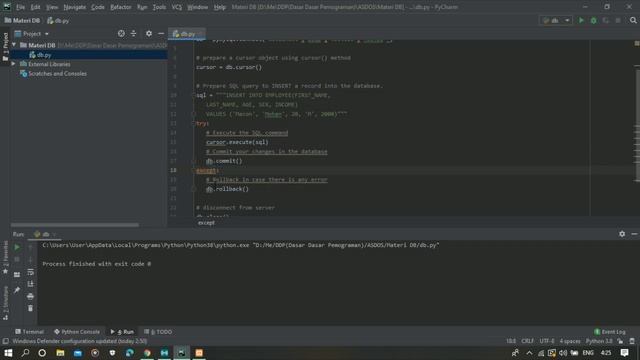Click the Materi DB breadcrumb
Image resolution: width=640 pixels, height=360 pixels.
(x=22, y=20)
